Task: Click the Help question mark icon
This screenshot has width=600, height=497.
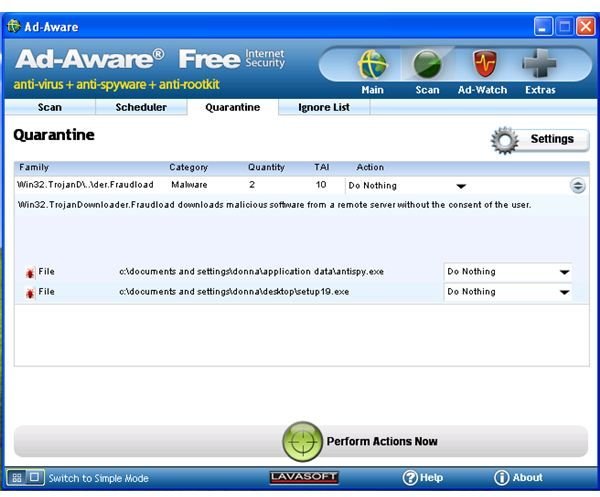Action: click(x=410, y=478)
